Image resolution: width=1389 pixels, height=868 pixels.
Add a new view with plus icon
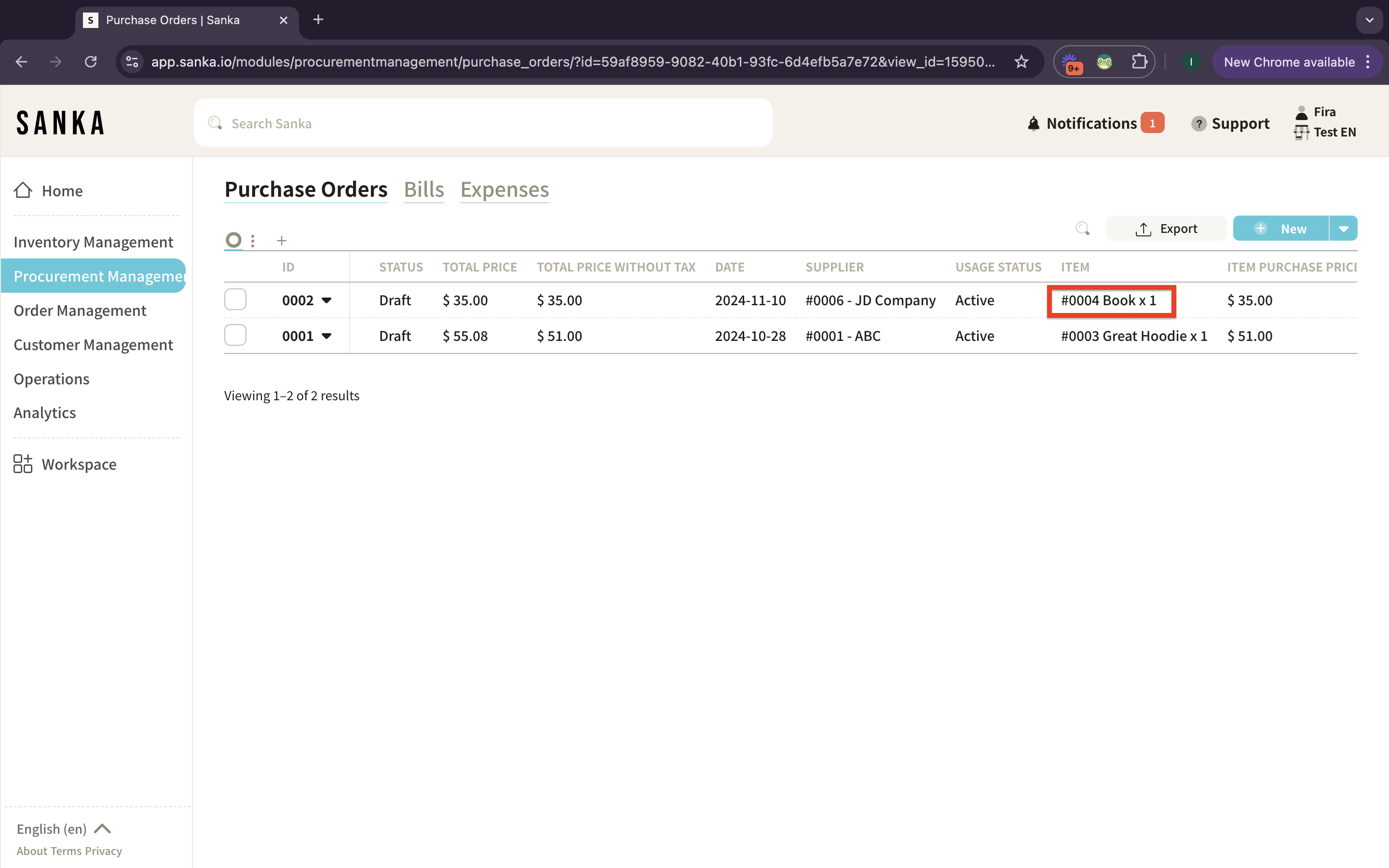click(x=281, y=241)
